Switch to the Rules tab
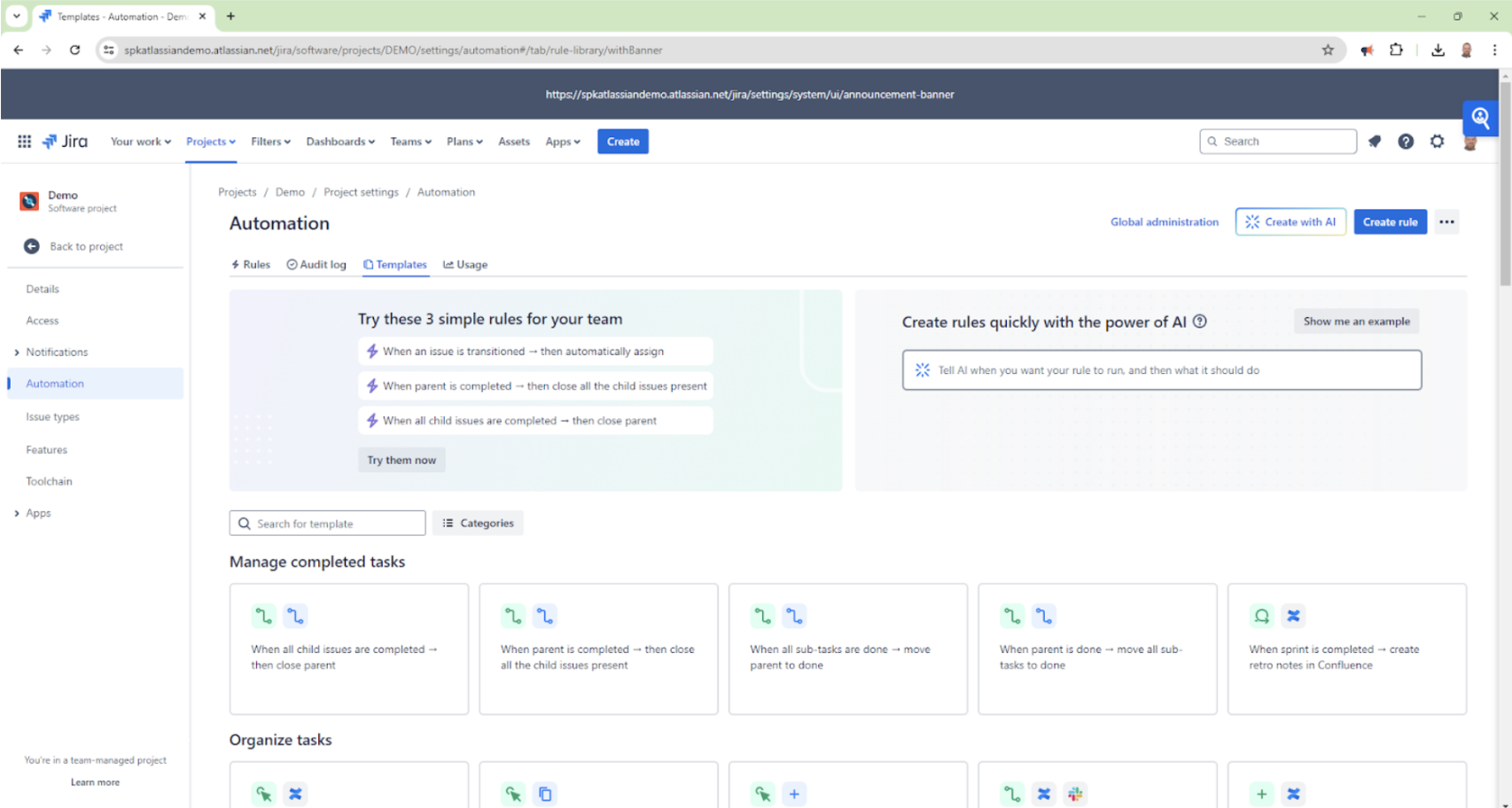The height and width of the screenshot is (808, 1512). click(251, 265)
